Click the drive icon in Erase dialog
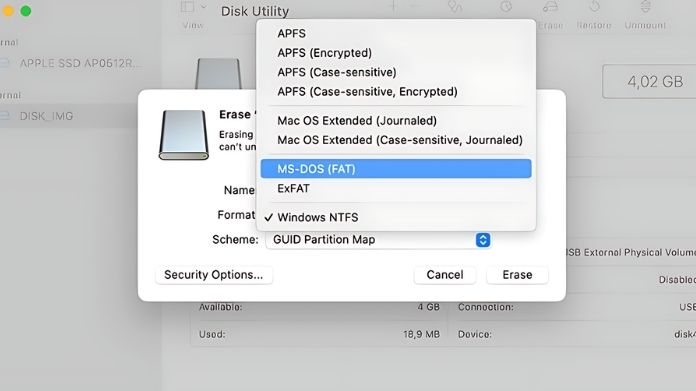 tap(184, 135)
